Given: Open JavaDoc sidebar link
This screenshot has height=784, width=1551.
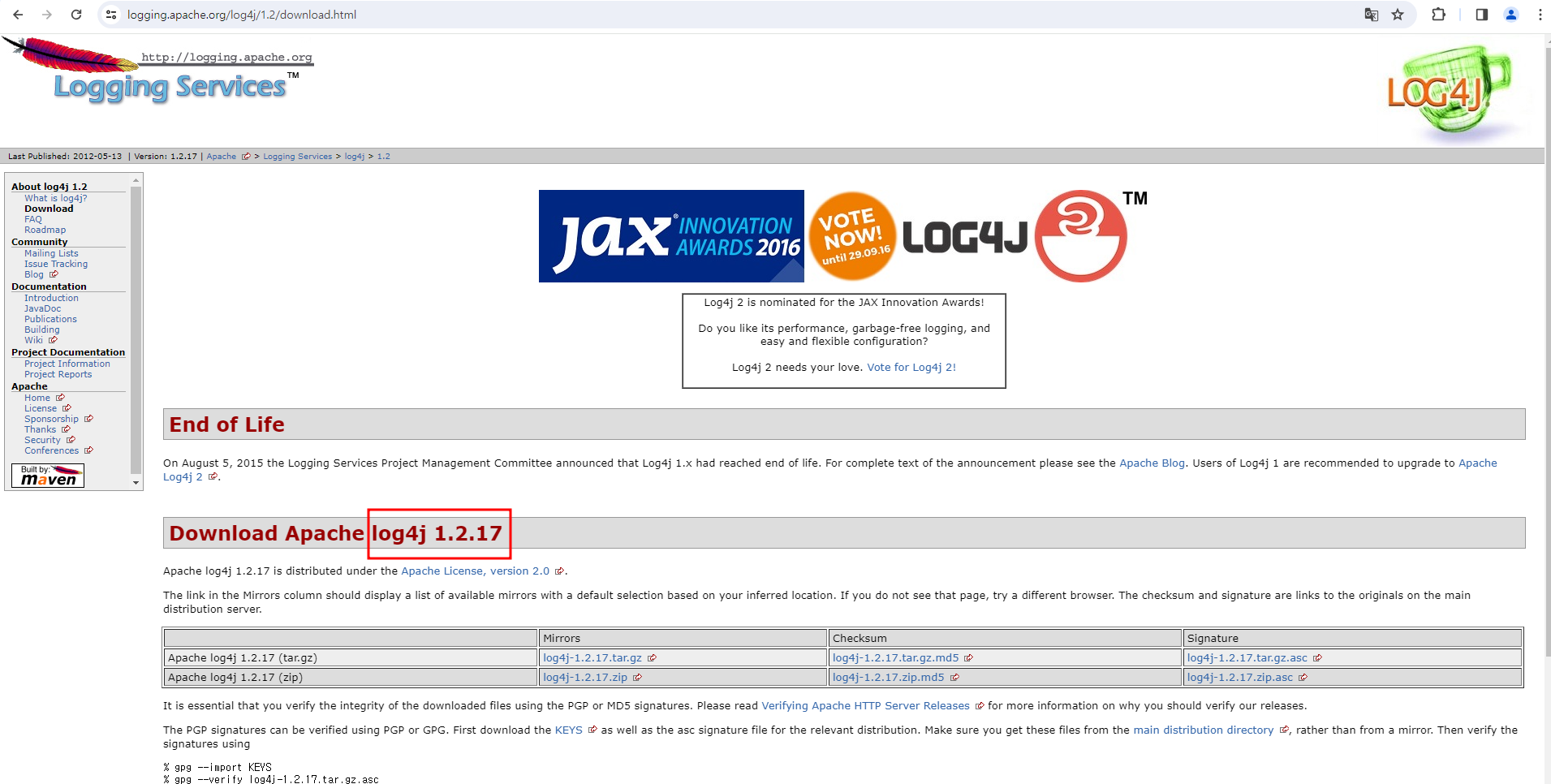Looking at the screenshot, I should tap(42, 308).
